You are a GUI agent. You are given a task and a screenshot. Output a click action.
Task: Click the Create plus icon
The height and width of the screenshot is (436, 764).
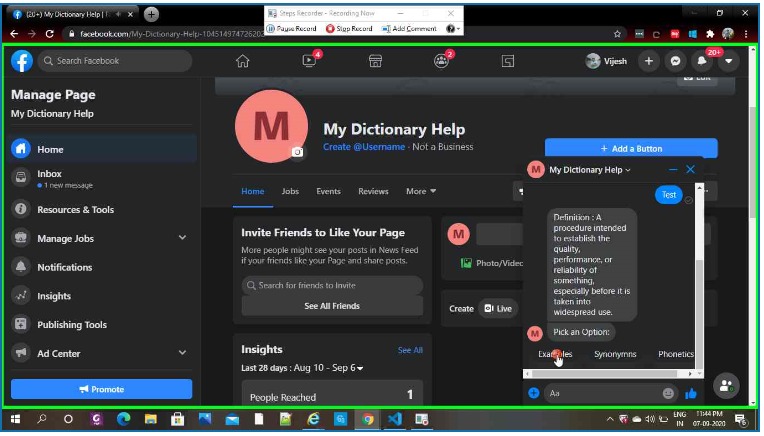click(649, 61)
